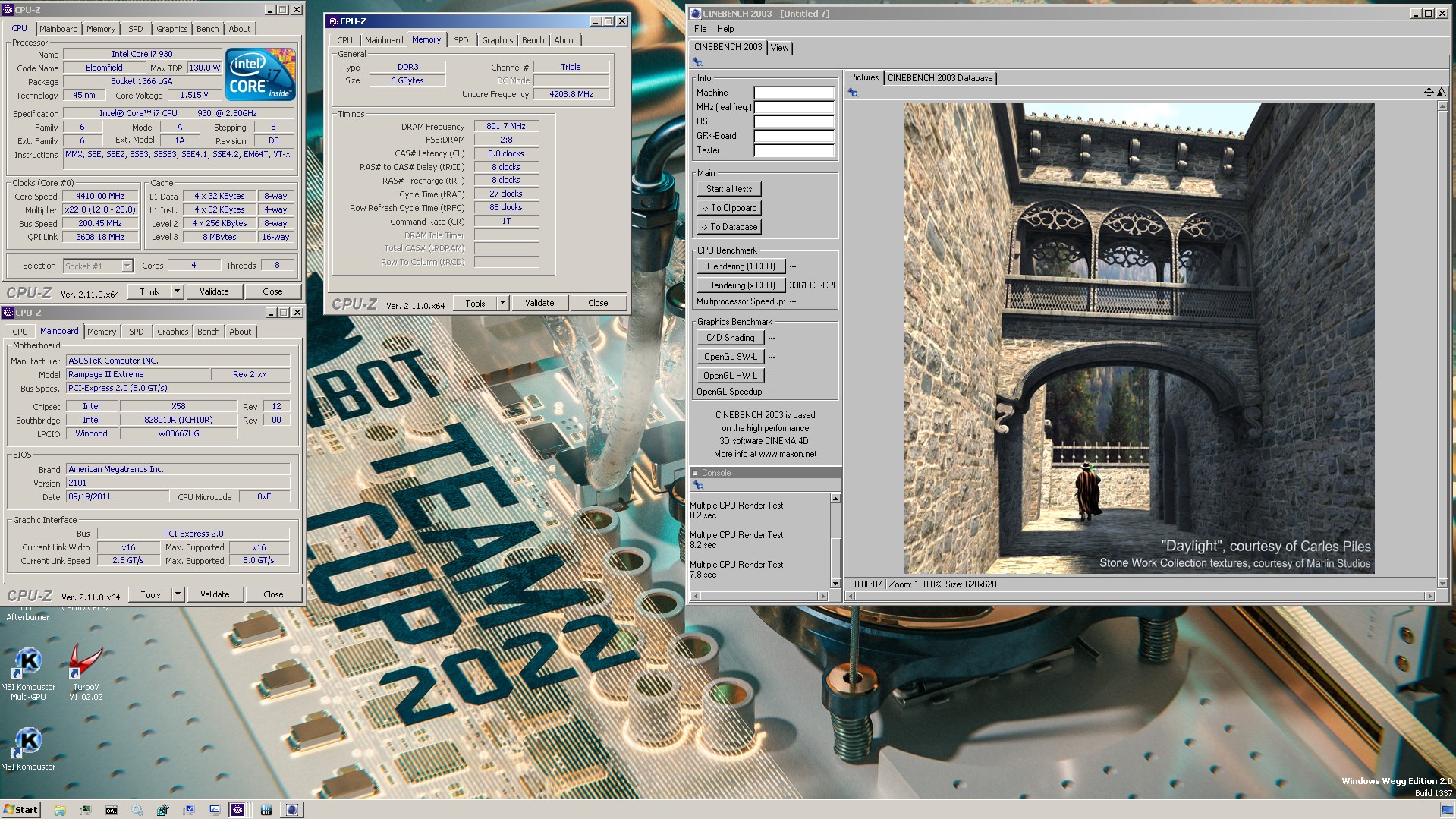Run Rendering (1 CPU) benchmark
Viewport: 1456px width, 819px height.
point(741,266)
